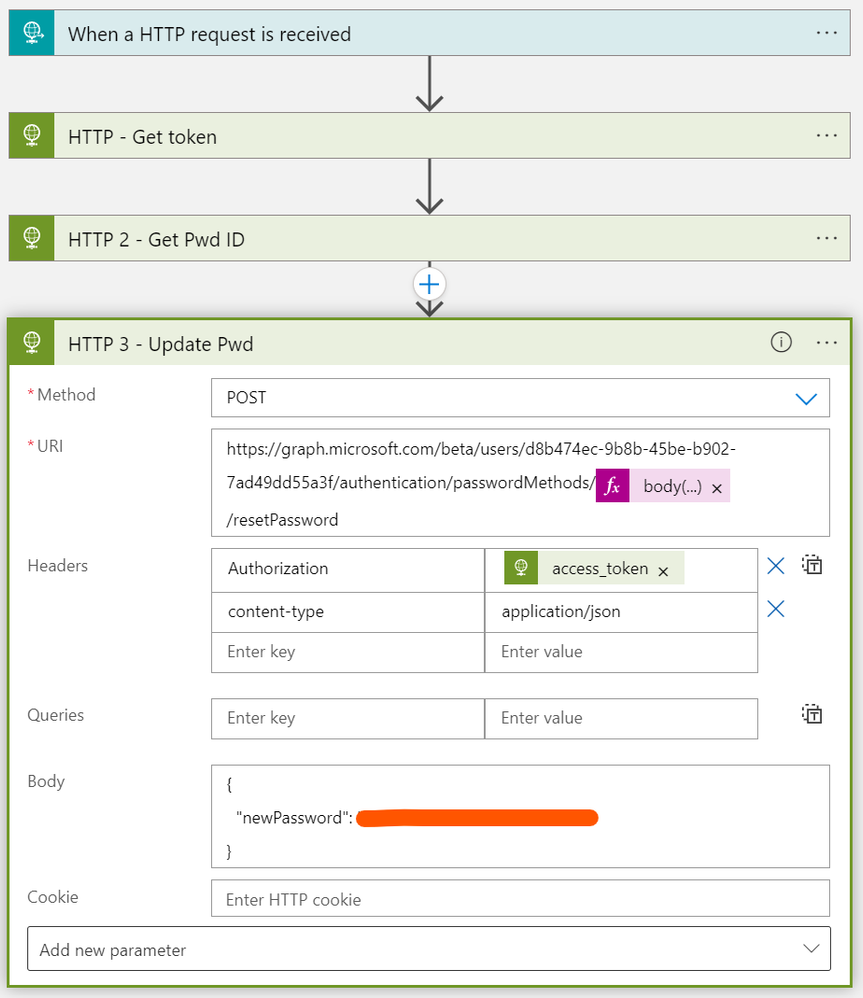The image size is (863, 998).
Task: Remove the access_token dynamic content token
Action: (x=663, y=572)
